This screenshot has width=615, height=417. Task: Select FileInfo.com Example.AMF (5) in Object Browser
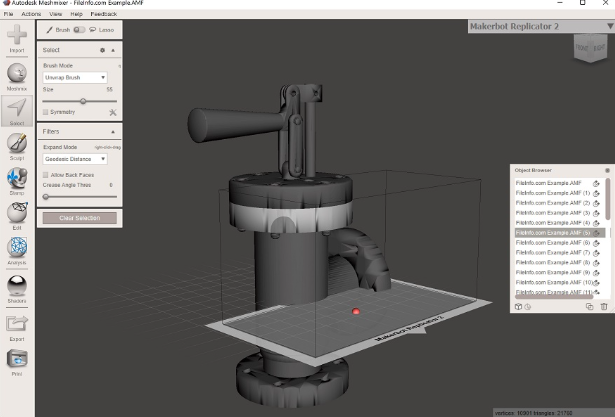(x=560, y=233)
